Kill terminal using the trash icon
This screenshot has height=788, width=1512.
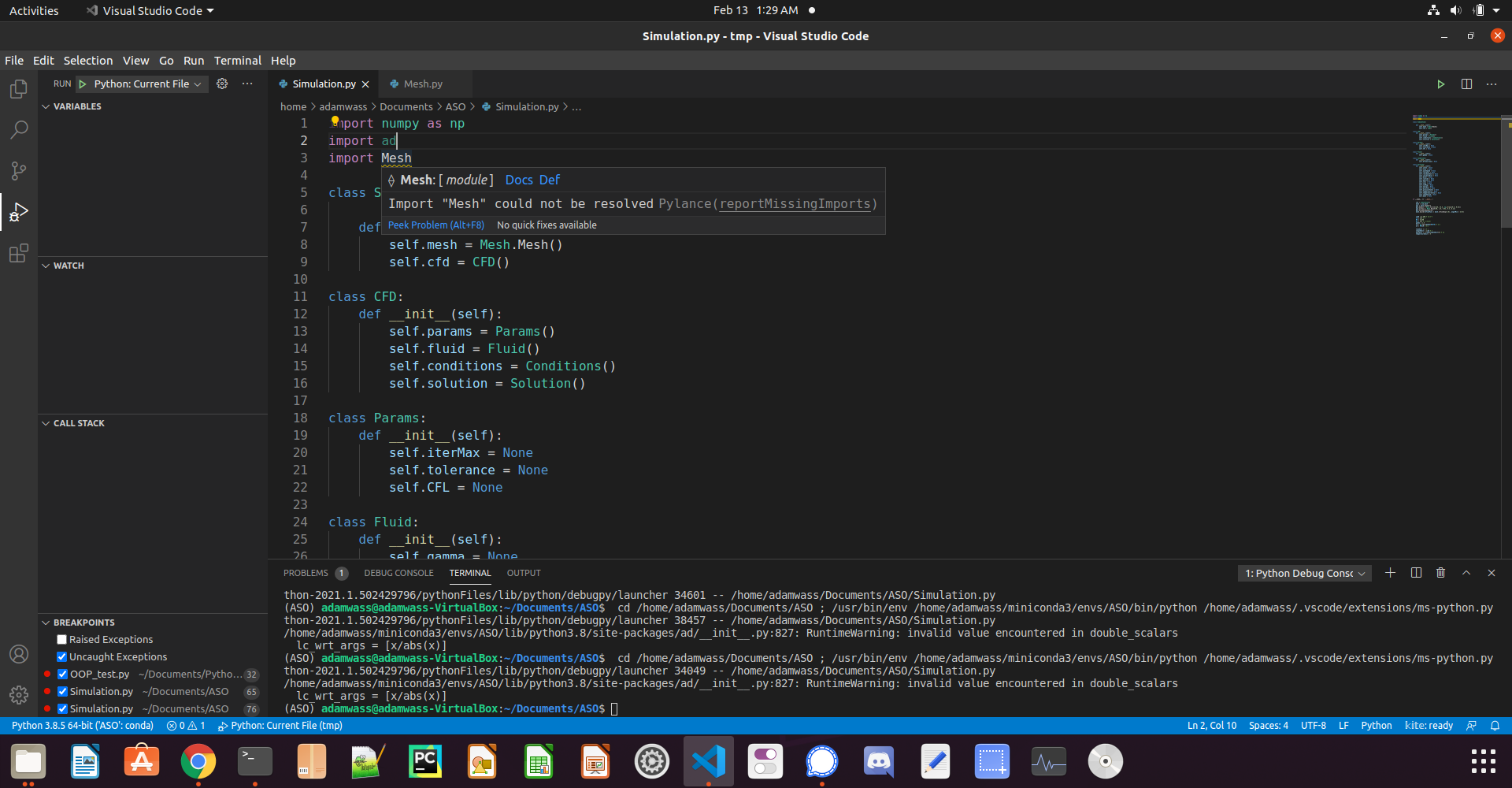click(x=1440, y=573)
